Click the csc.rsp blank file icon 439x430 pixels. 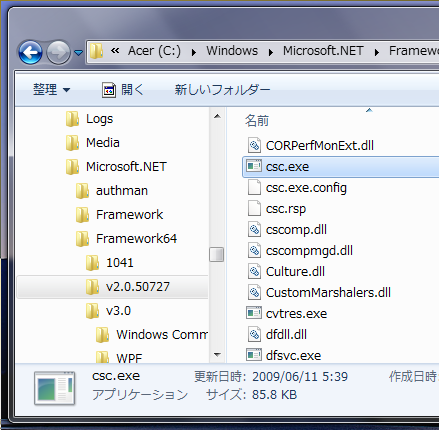[254, 208]
